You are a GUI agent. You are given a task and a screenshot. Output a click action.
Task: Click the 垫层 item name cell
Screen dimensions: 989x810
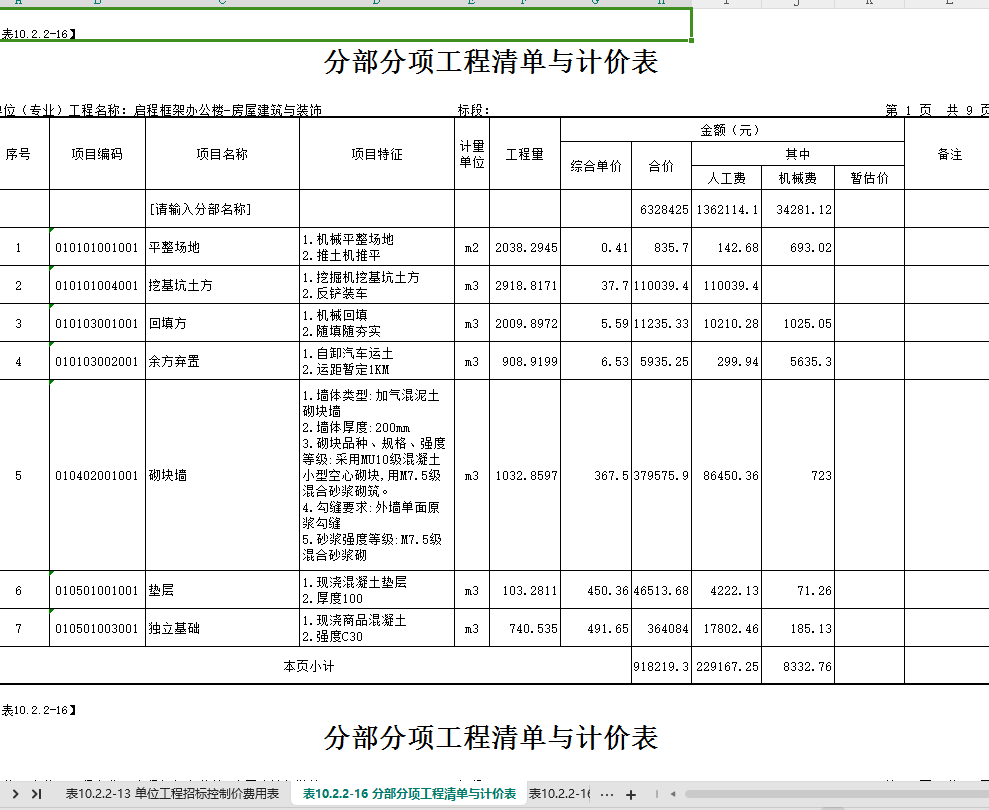pyautogui.click(x=222, y=590)
